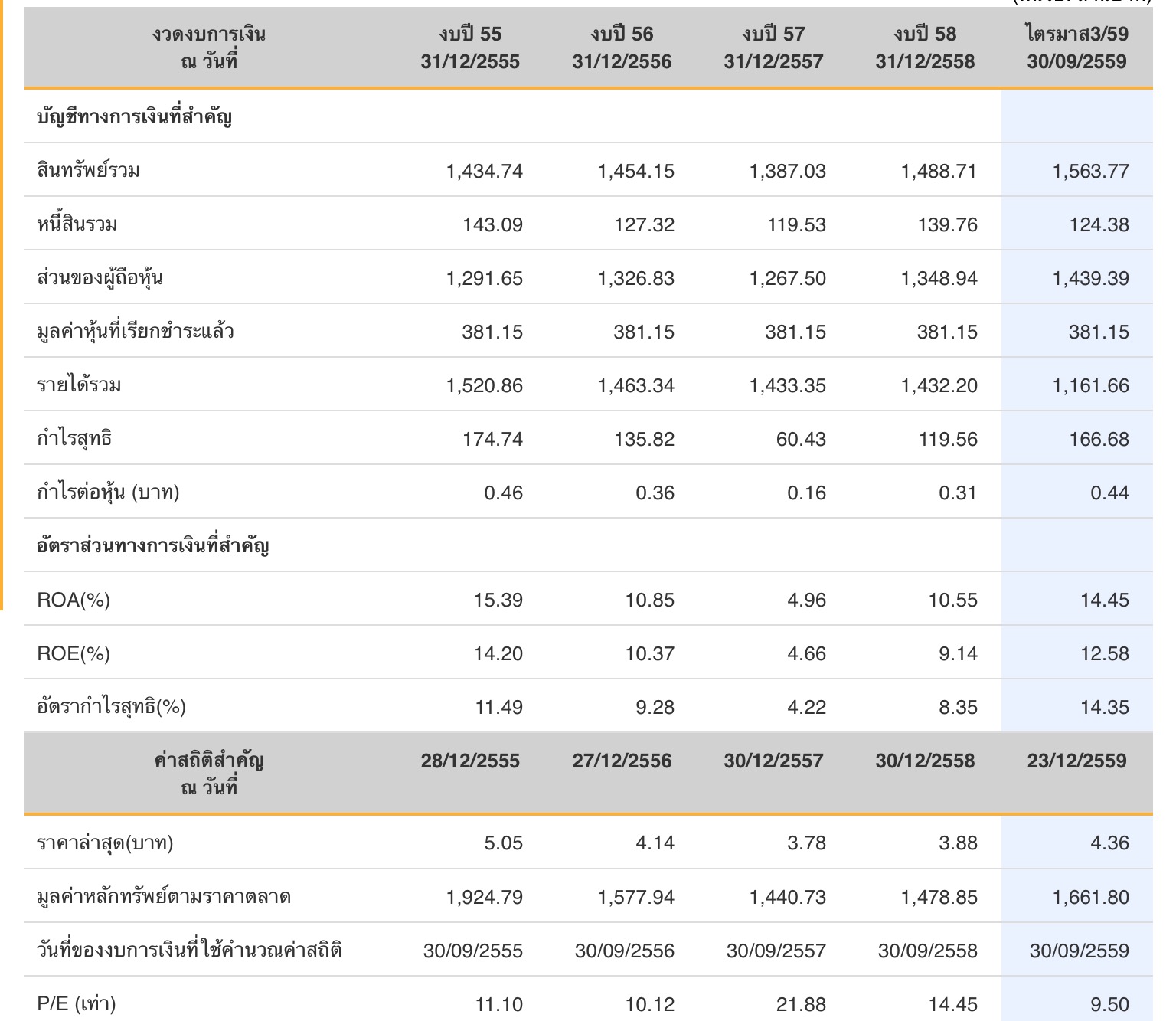Click EPS value 0.46
The image size is (1176, 1021).
(x=504, y=493)
